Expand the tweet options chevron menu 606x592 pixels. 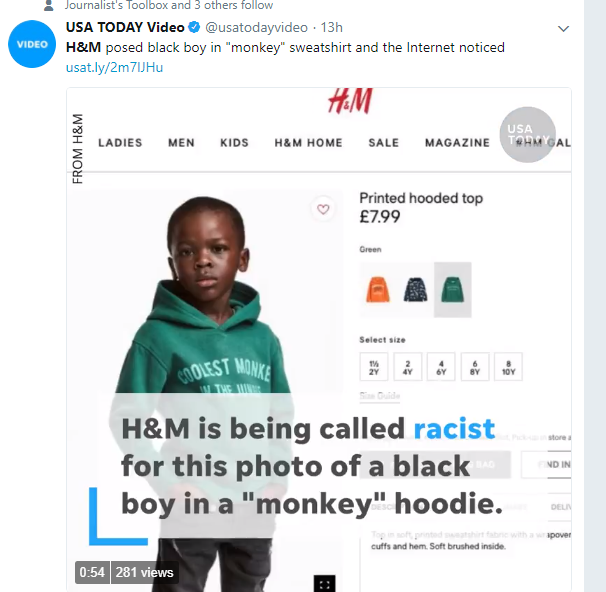pos(563,28)
